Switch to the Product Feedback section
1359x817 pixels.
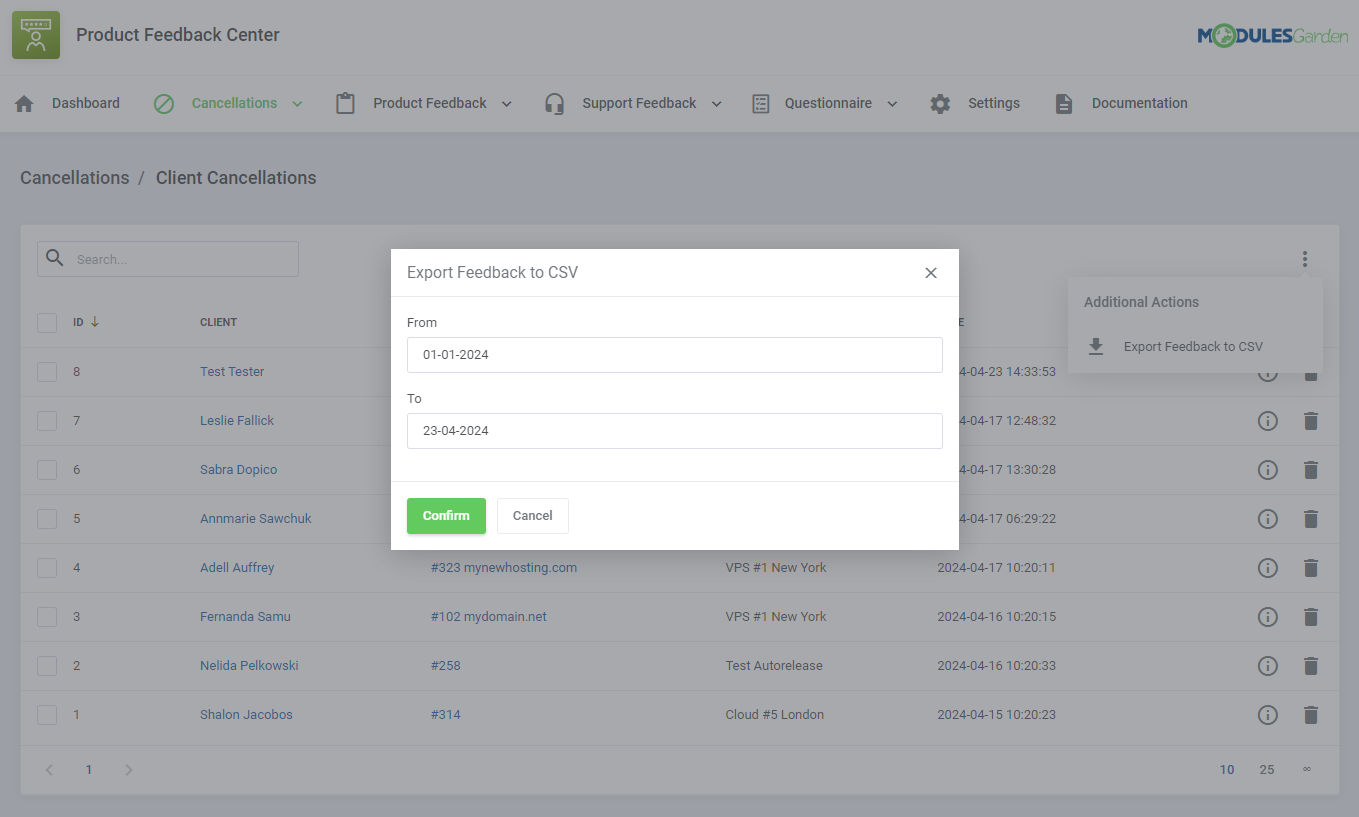pyautogui.click(x=429, y=102)
